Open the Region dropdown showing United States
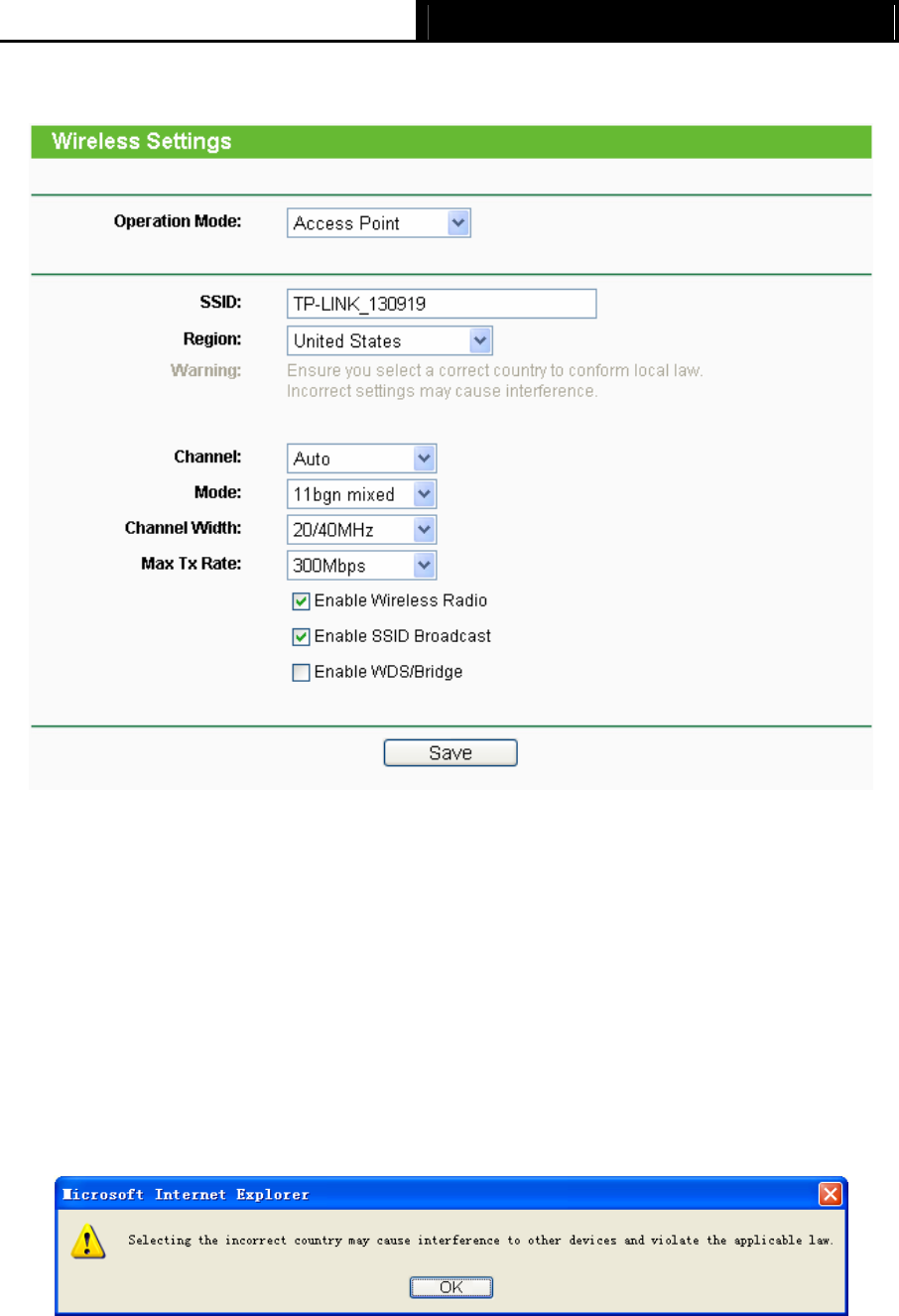 point(389,340)
